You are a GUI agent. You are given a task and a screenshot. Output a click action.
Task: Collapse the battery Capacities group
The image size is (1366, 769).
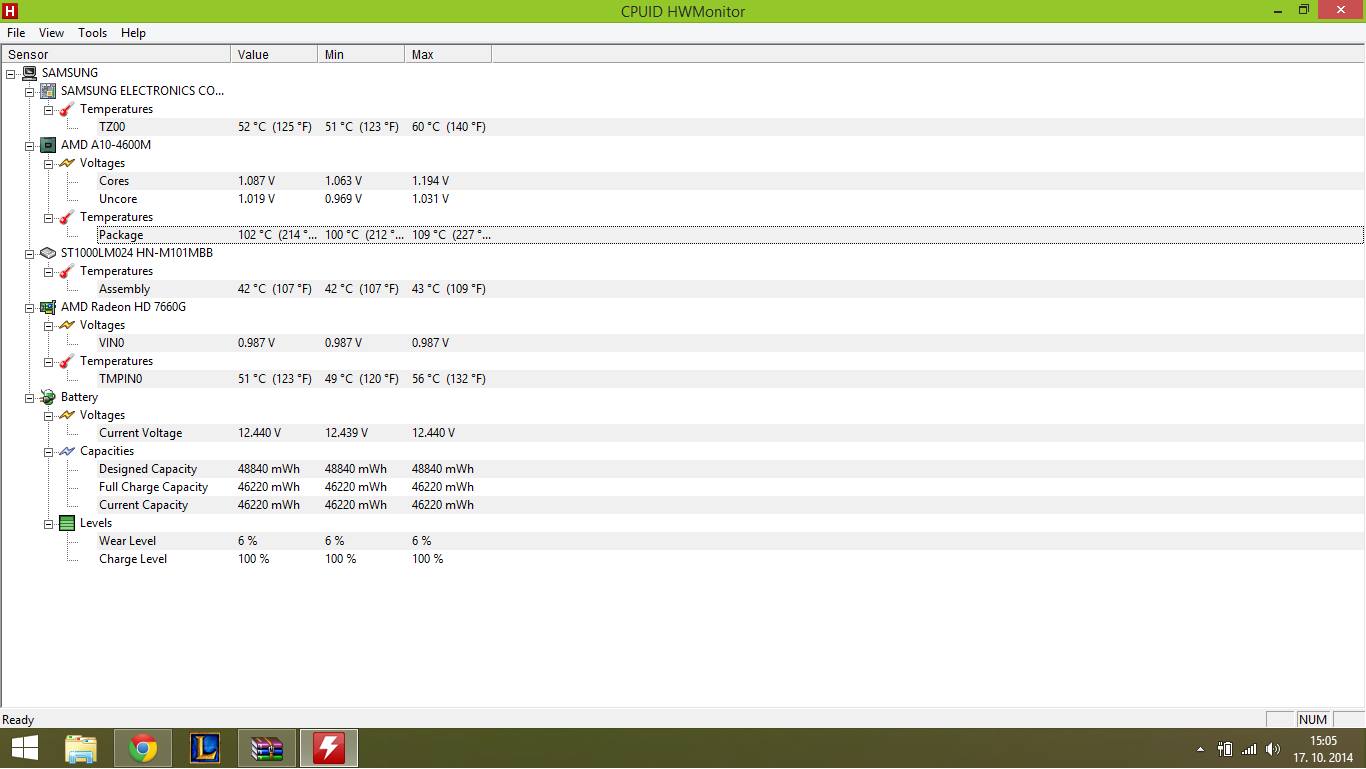click(x=48, y=451)
